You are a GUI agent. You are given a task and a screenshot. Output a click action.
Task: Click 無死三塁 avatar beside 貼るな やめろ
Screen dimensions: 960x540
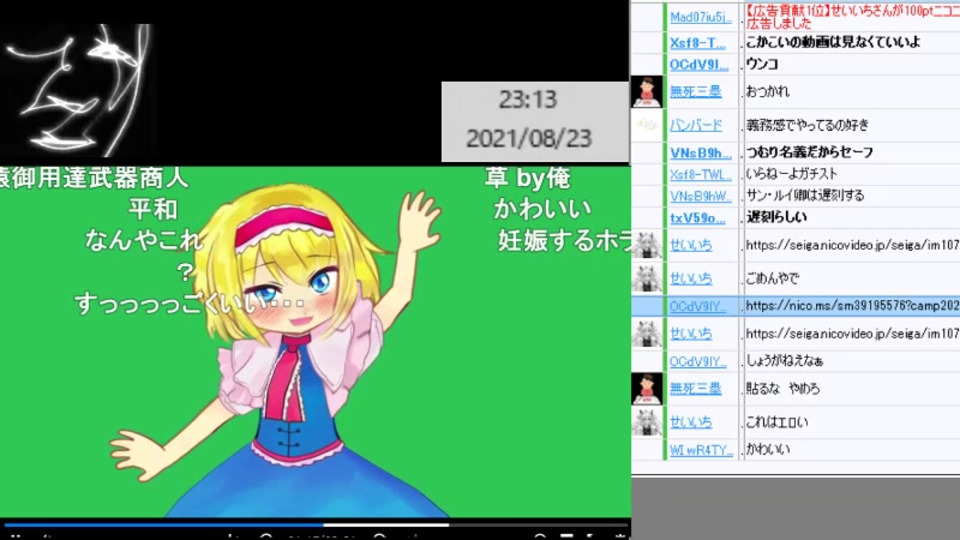(x=647, y=389)
